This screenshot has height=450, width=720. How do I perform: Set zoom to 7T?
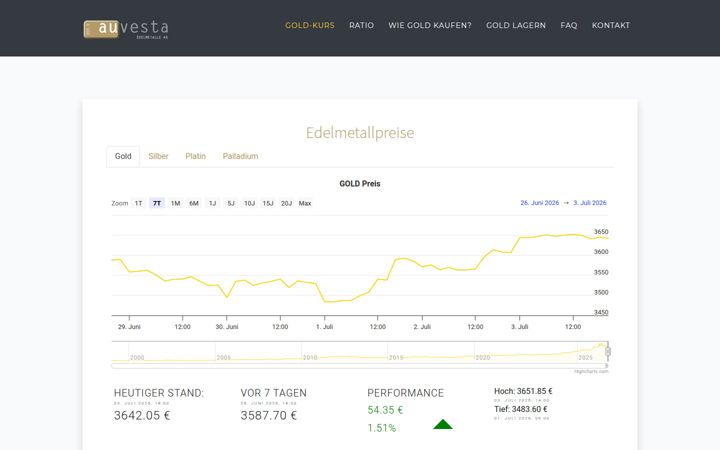[x=157, y=203]
